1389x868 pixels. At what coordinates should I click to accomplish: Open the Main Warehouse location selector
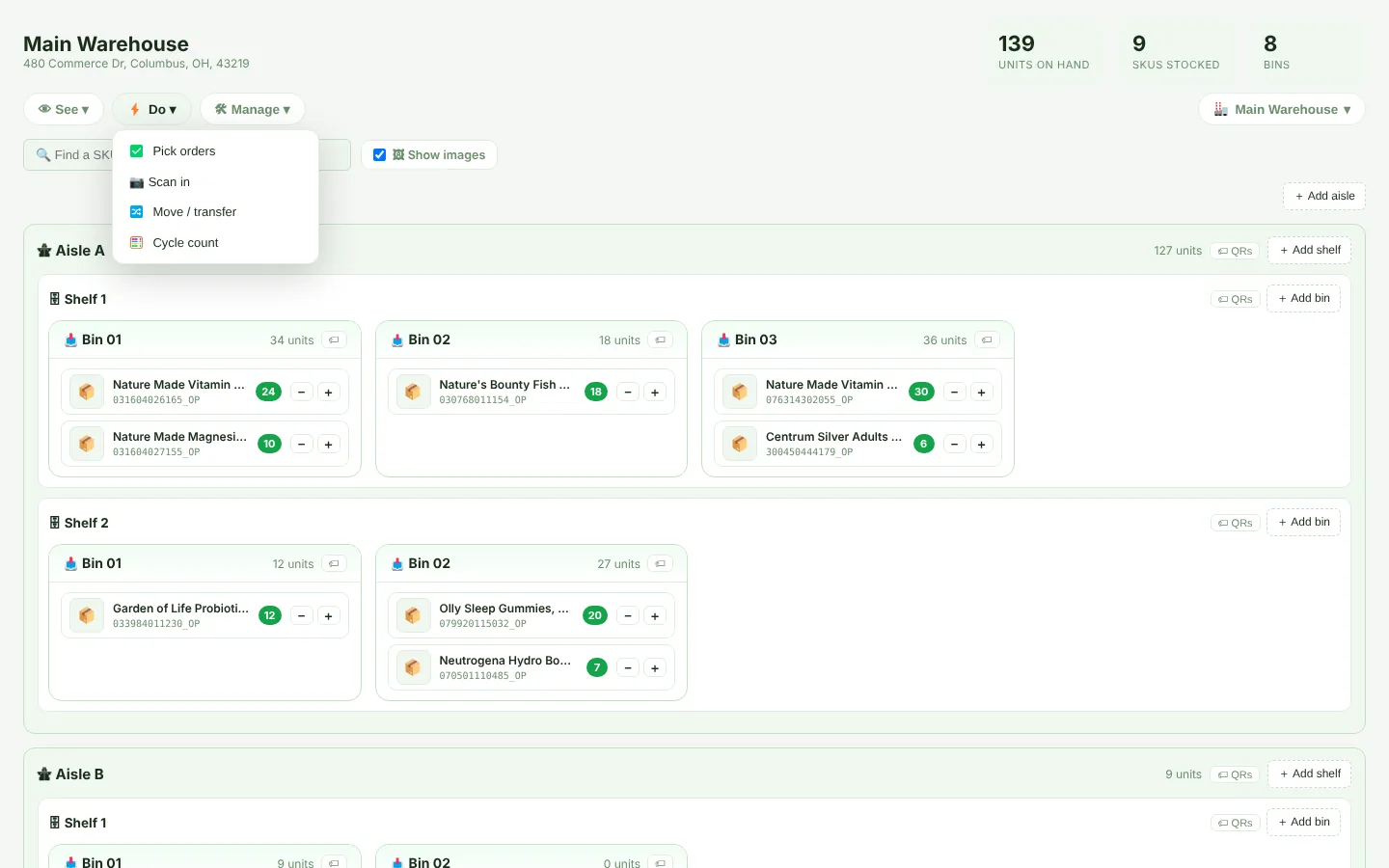click(1282, 109)
